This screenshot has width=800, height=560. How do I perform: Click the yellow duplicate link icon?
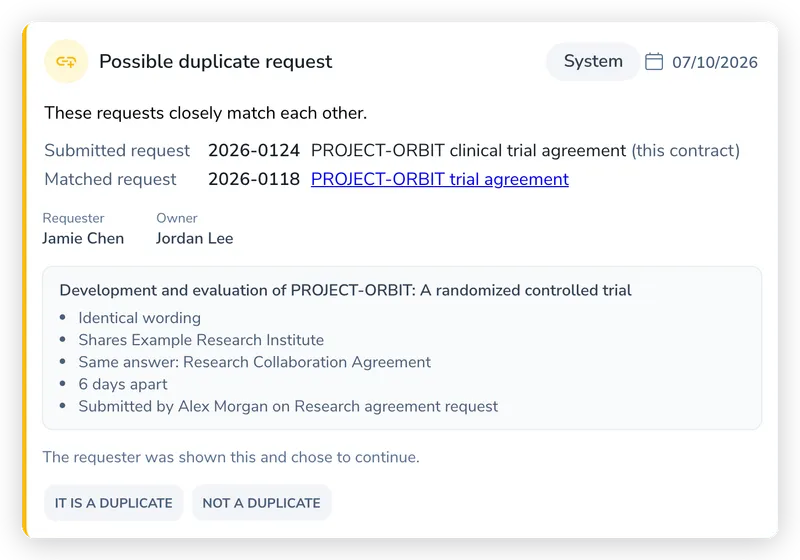[x=66, y=62]
